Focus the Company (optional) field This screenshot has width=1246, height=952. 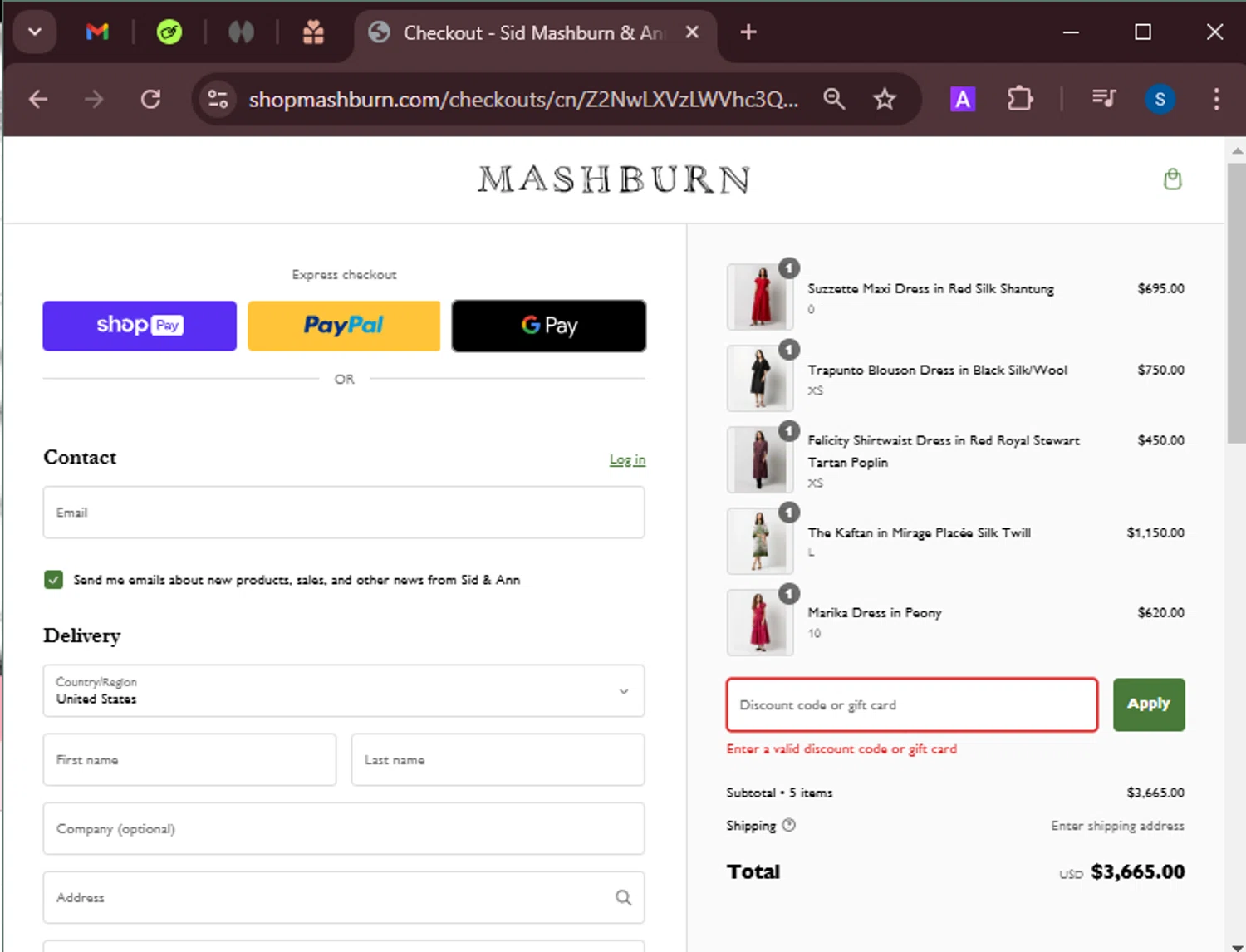pos(344,828)
